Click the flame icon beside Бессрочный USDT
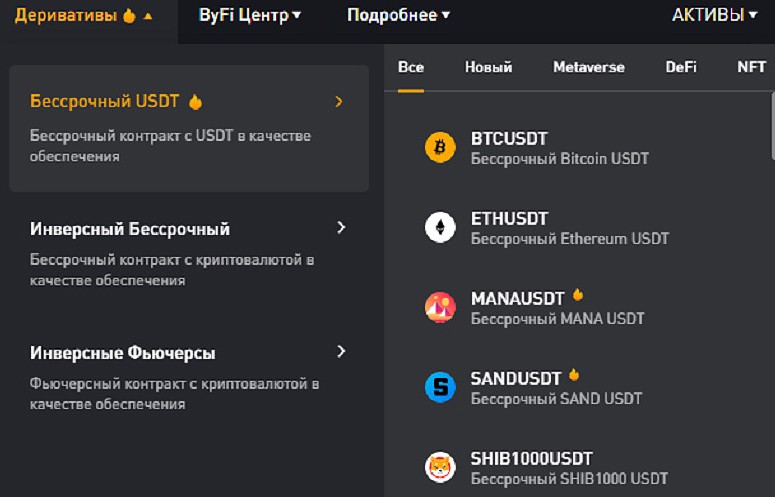 196,102
